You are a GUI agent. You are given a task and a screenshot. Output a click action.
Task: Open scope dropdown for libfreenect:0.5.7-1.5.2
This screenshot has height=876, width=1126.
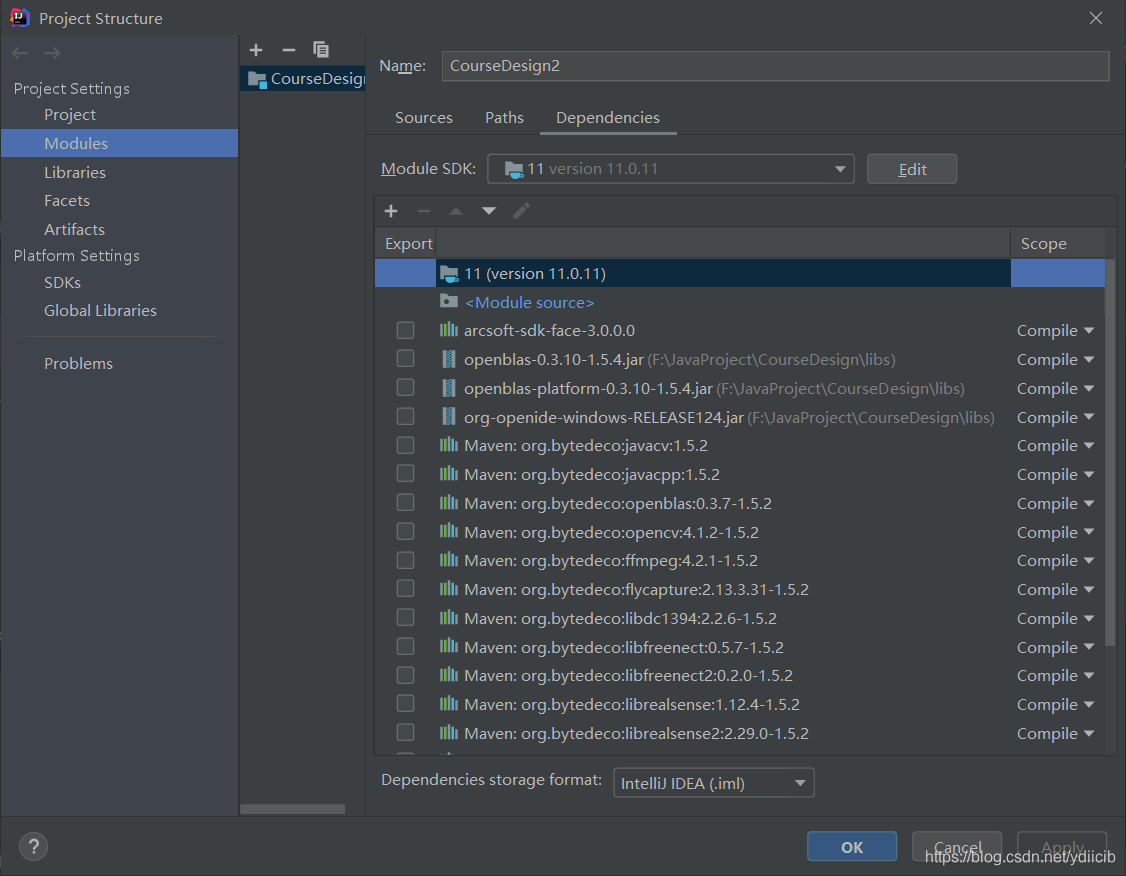coord(1055,647)
